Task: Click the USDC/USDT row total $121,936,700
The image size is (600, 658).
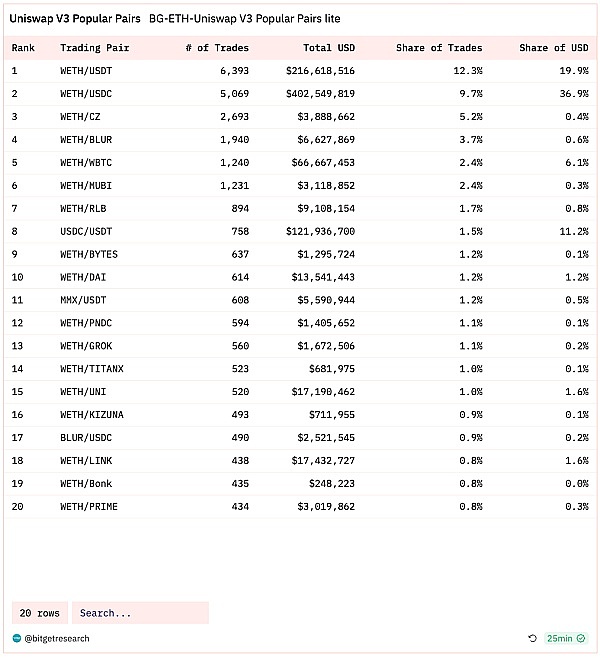Action: pos(318,231)
